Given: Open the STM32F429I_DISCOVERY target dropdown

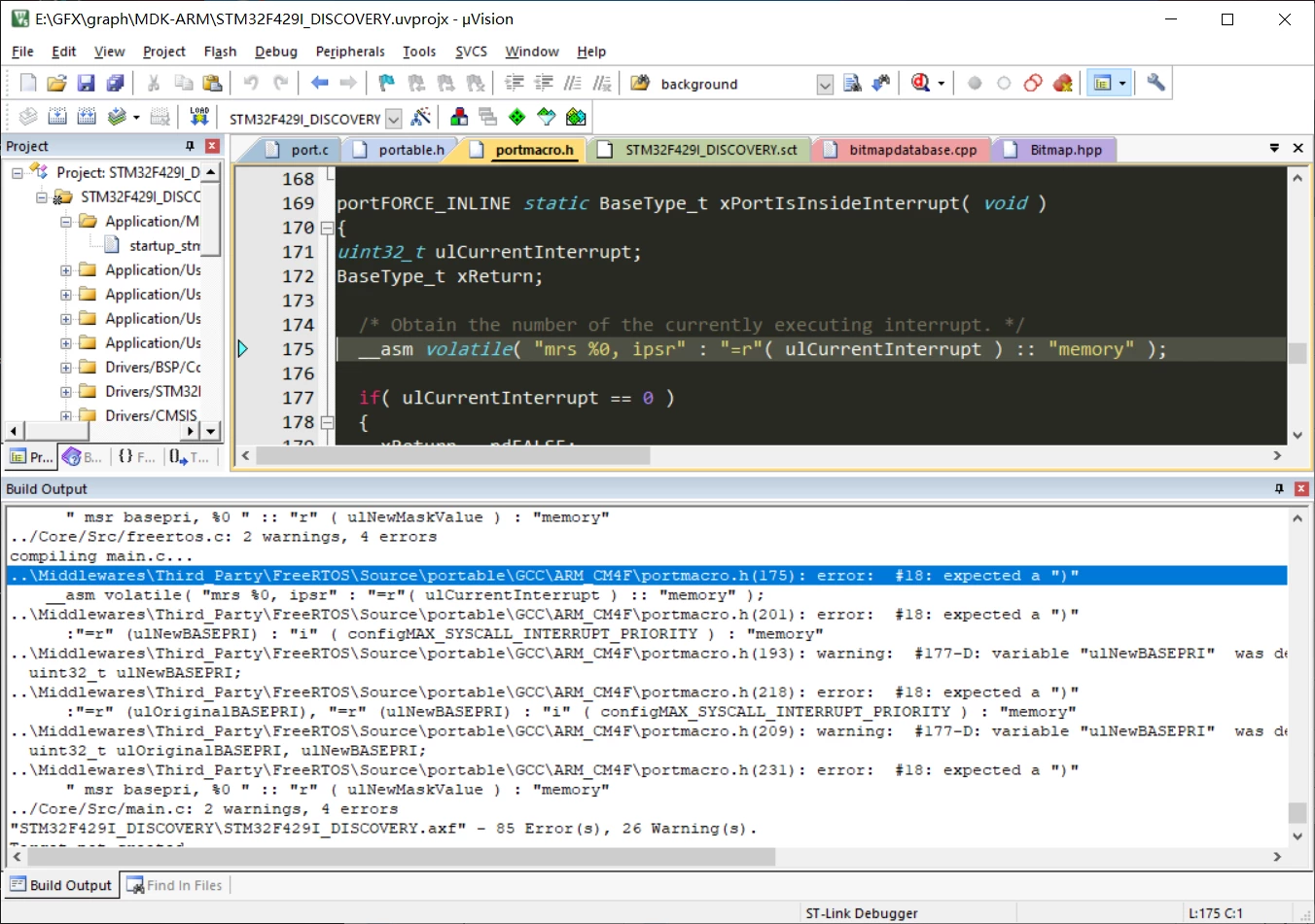Looking at the screenshot, I should (x=393, y=119).
